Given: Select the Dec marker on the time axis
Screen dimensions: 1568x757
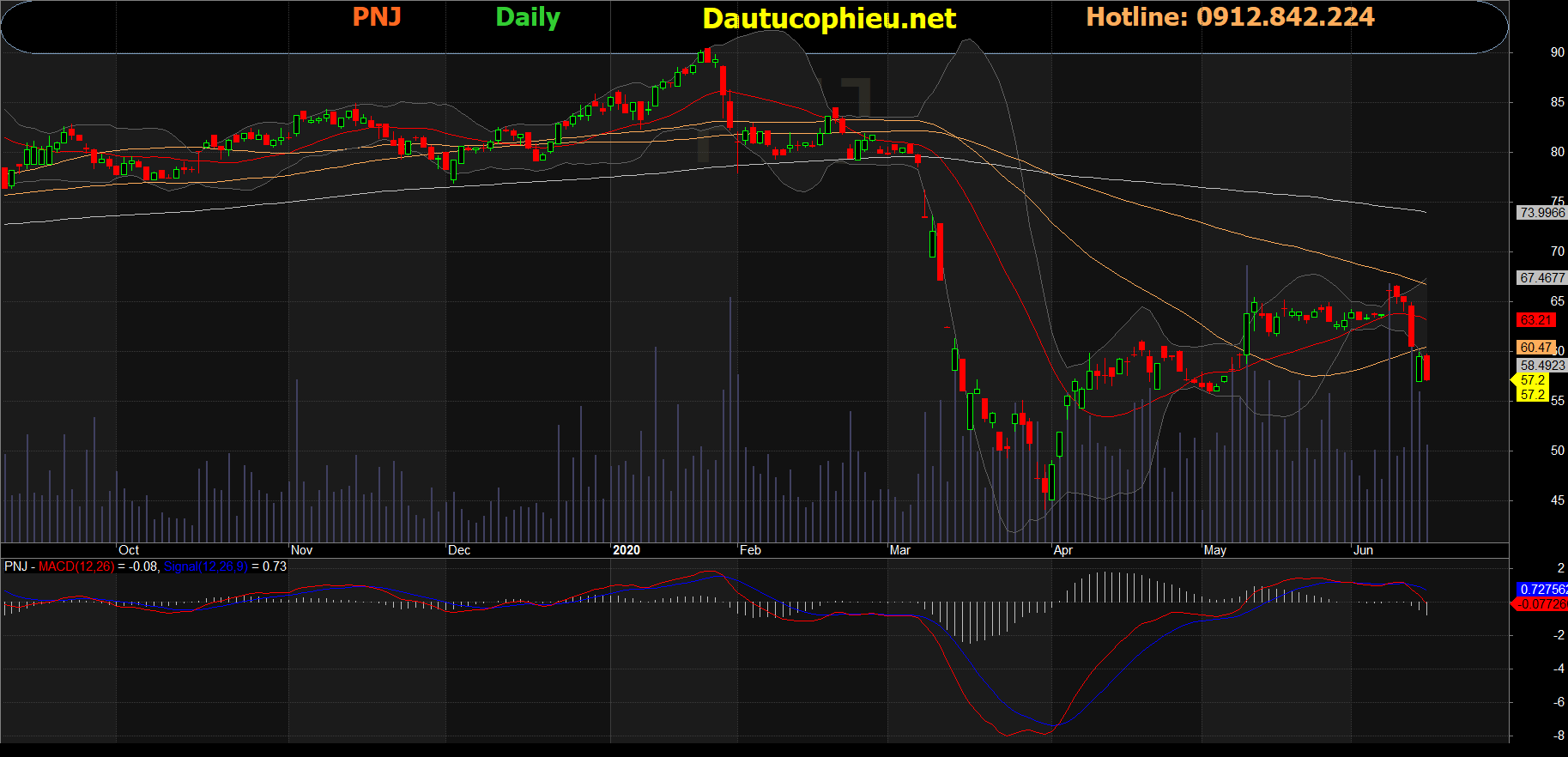Looking at the screenshot, I should click(459, 550).
